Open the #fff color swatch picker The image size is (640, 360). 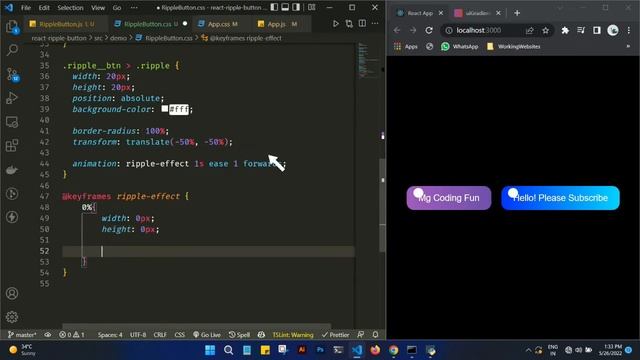164,109
